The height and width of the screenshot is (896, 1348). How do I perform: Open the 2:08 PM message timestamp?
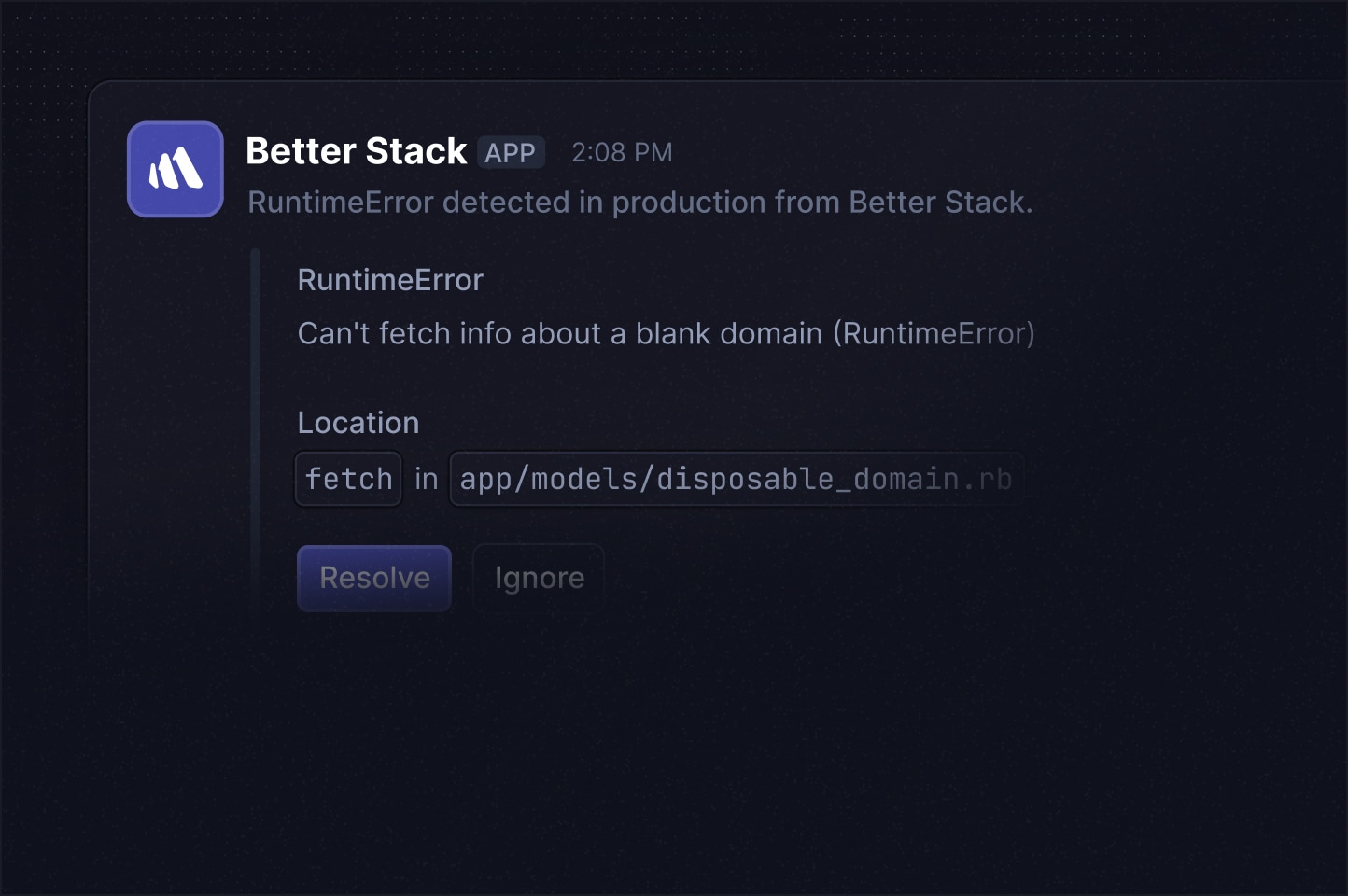(x=622, y=152)
